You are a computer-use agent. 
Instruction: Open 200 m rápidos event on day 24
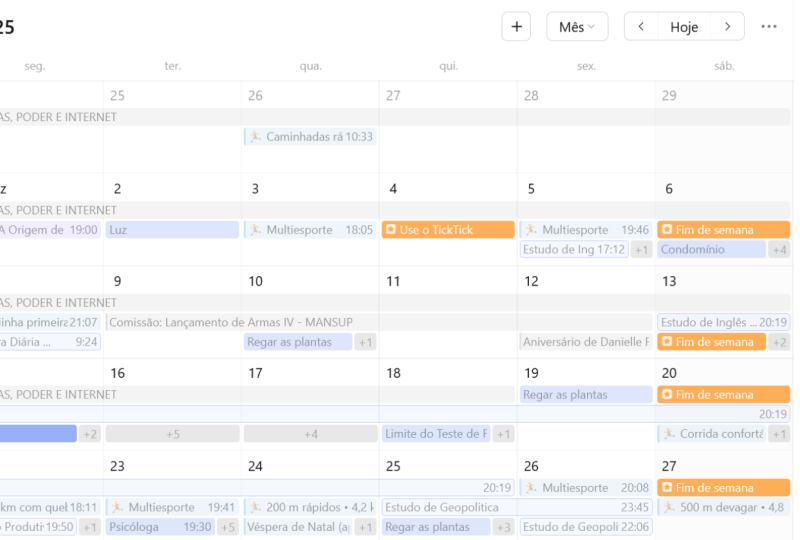coord(310,507)
